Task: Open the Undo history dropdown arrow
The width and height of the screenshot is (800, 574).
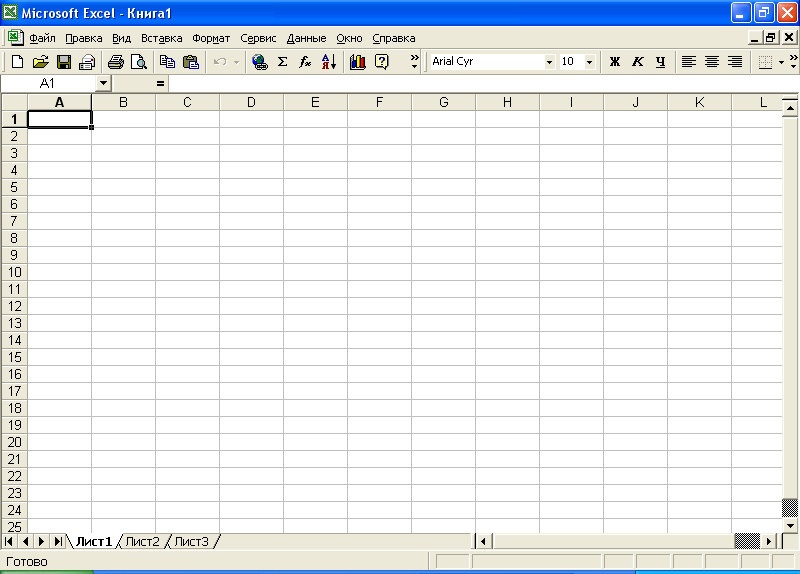Action: click(236, 62)
